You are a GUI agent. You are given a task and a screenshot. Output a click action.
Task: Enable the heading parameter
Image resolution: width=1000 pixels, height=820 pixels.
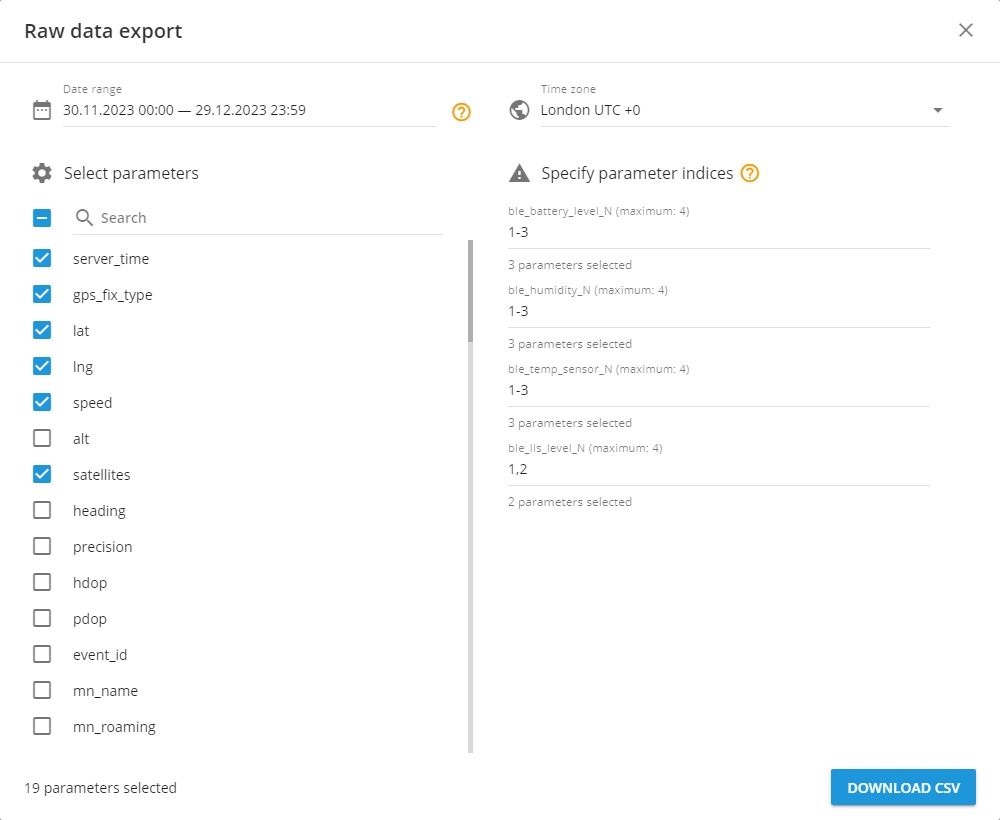click(41, 510)
